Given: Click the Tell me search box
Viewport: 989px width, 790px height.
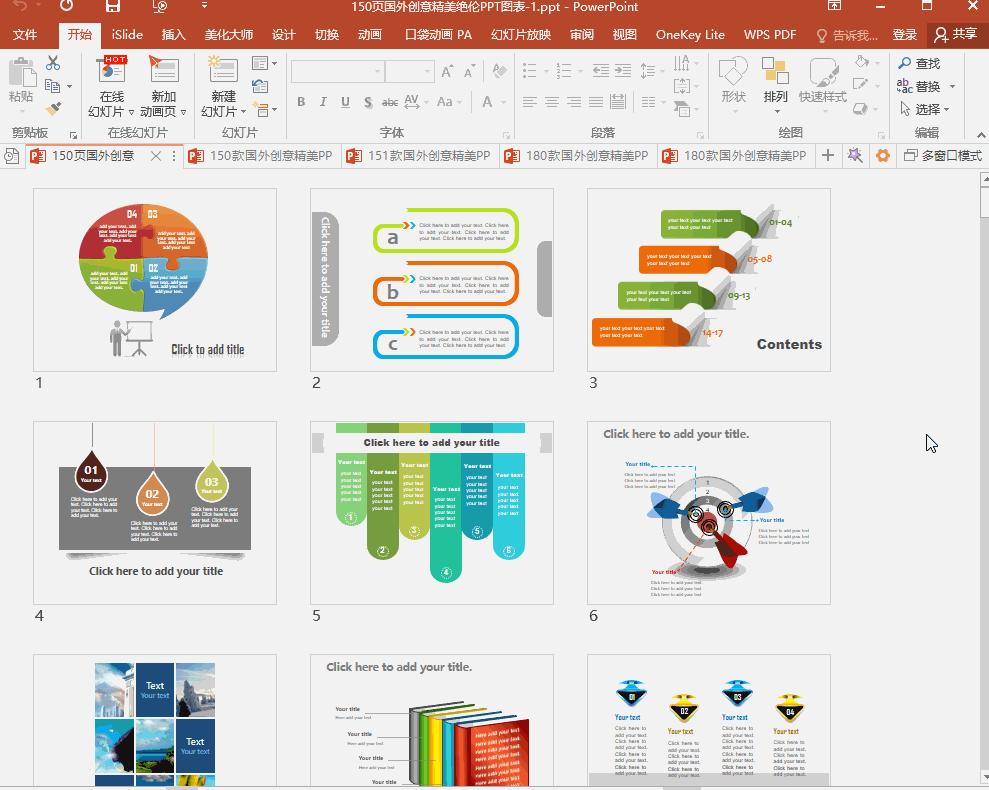Looking at the screenshot, I should click(847, 35).
